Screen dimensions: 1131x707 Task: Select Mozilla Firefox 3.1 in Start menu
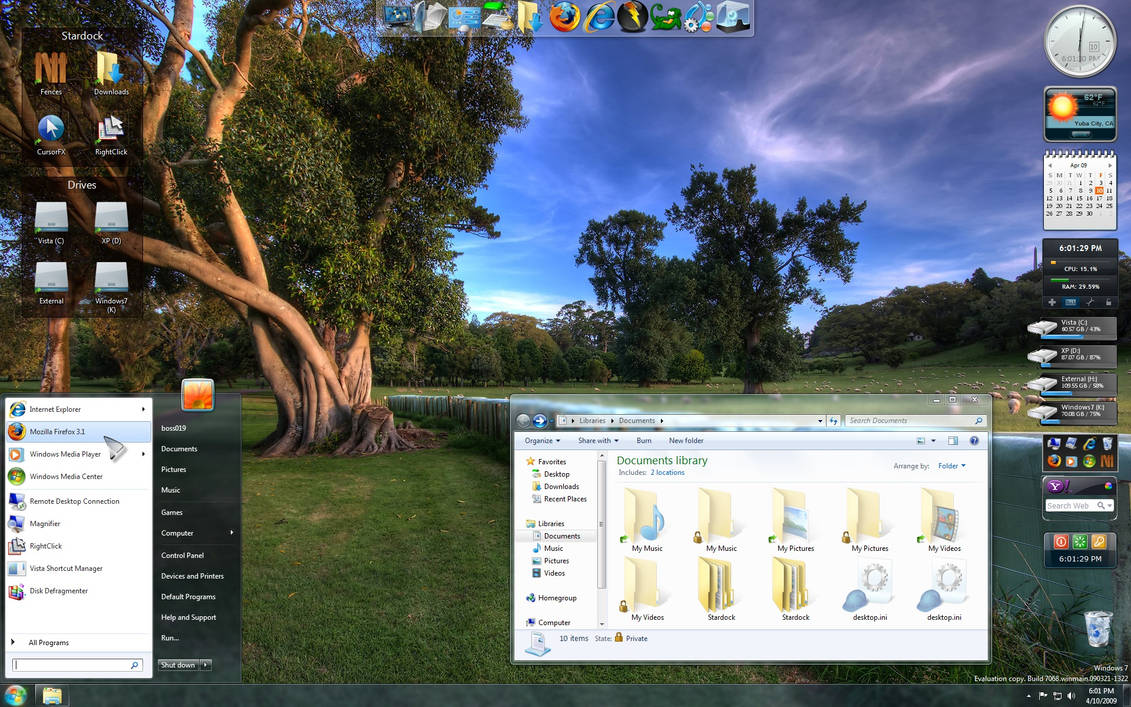click(78, 431)
